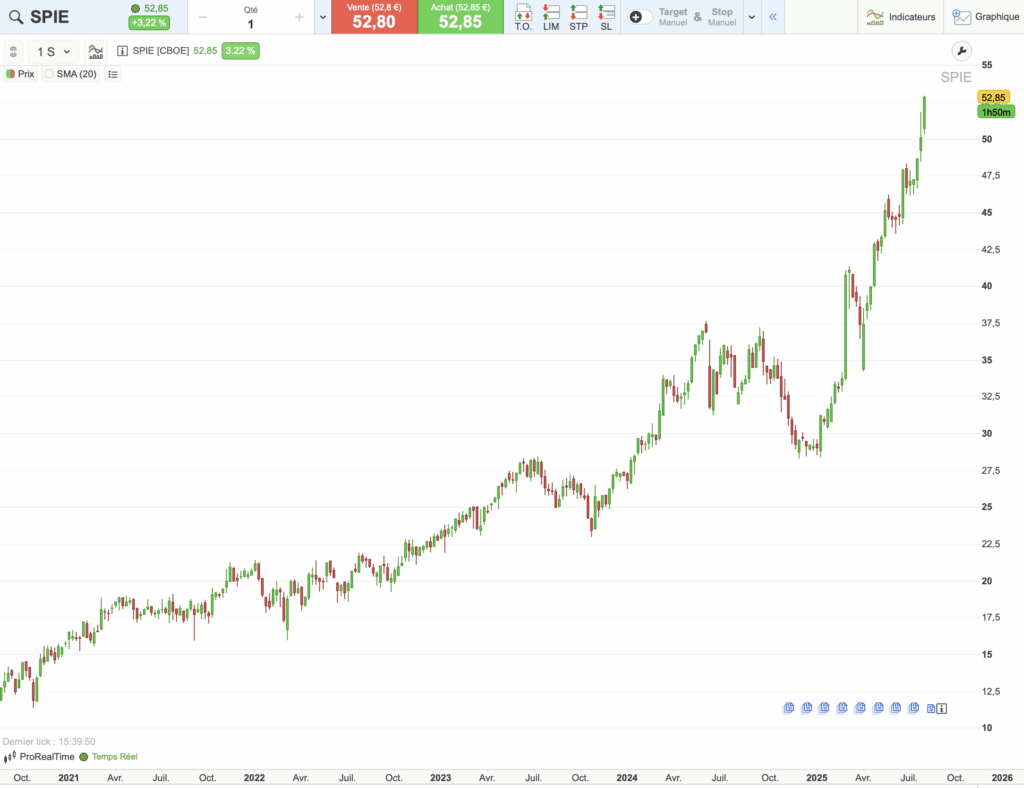The height and width of the screenshot is (788, 1024).
Task: Click the chart style icon next to 1S
Action: 94,49
